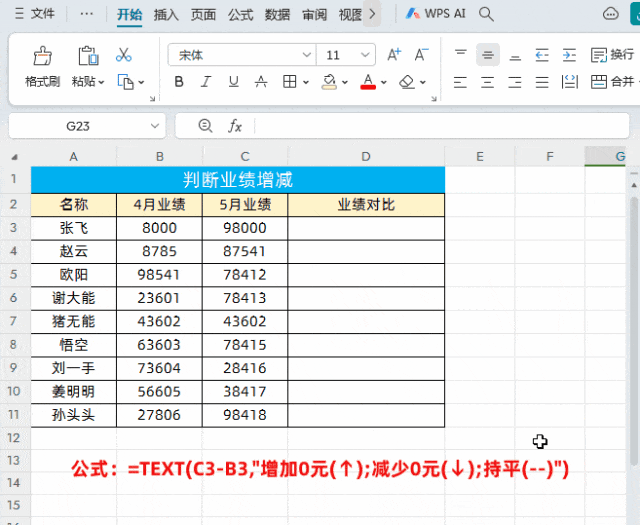Toggle vertical middle alignment
Image resolution: width=640 pixels, height=525 pixels.
click(x=488, y=55)
